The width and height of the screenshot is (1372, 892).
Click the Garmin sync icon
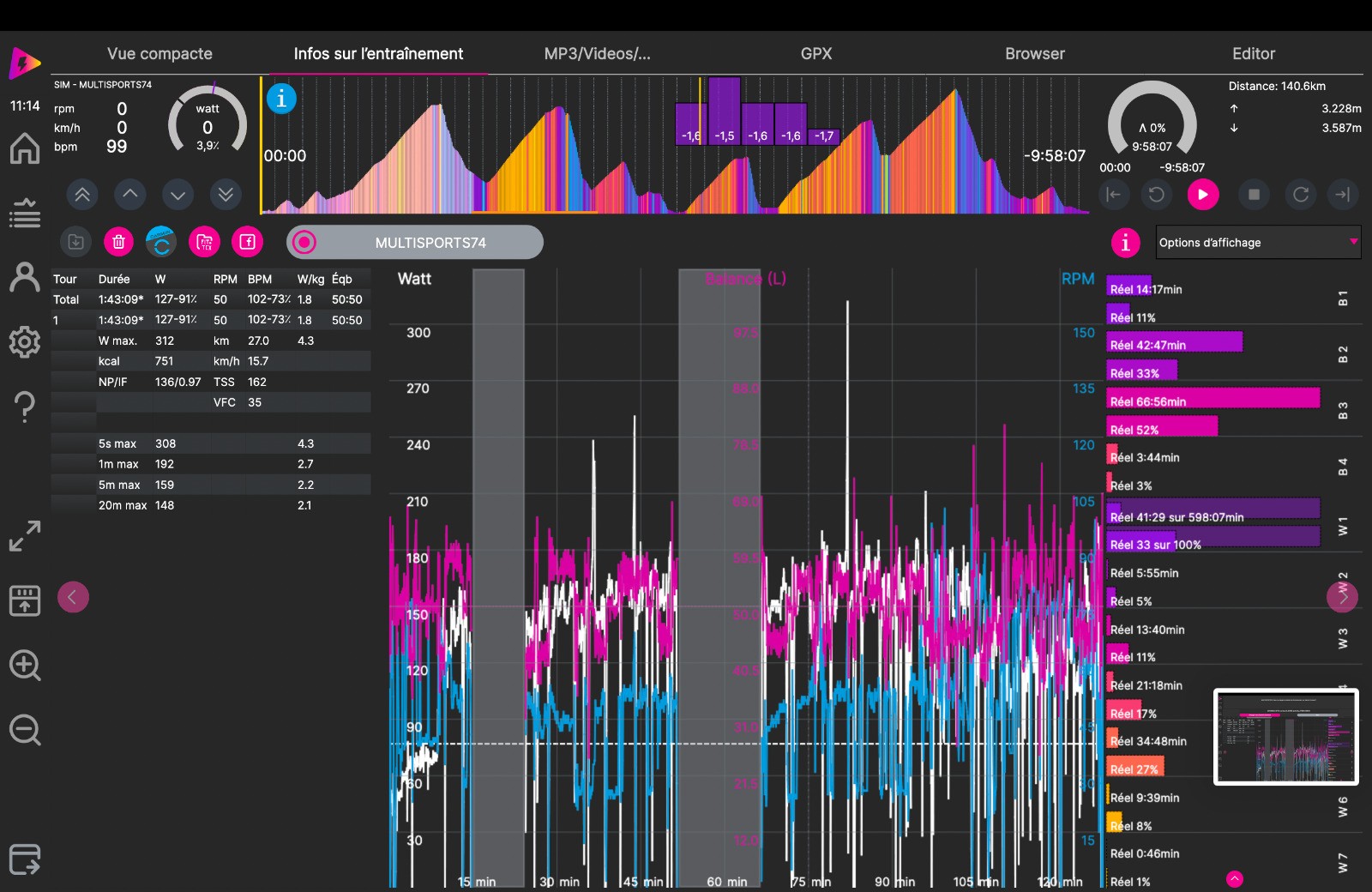161,243
